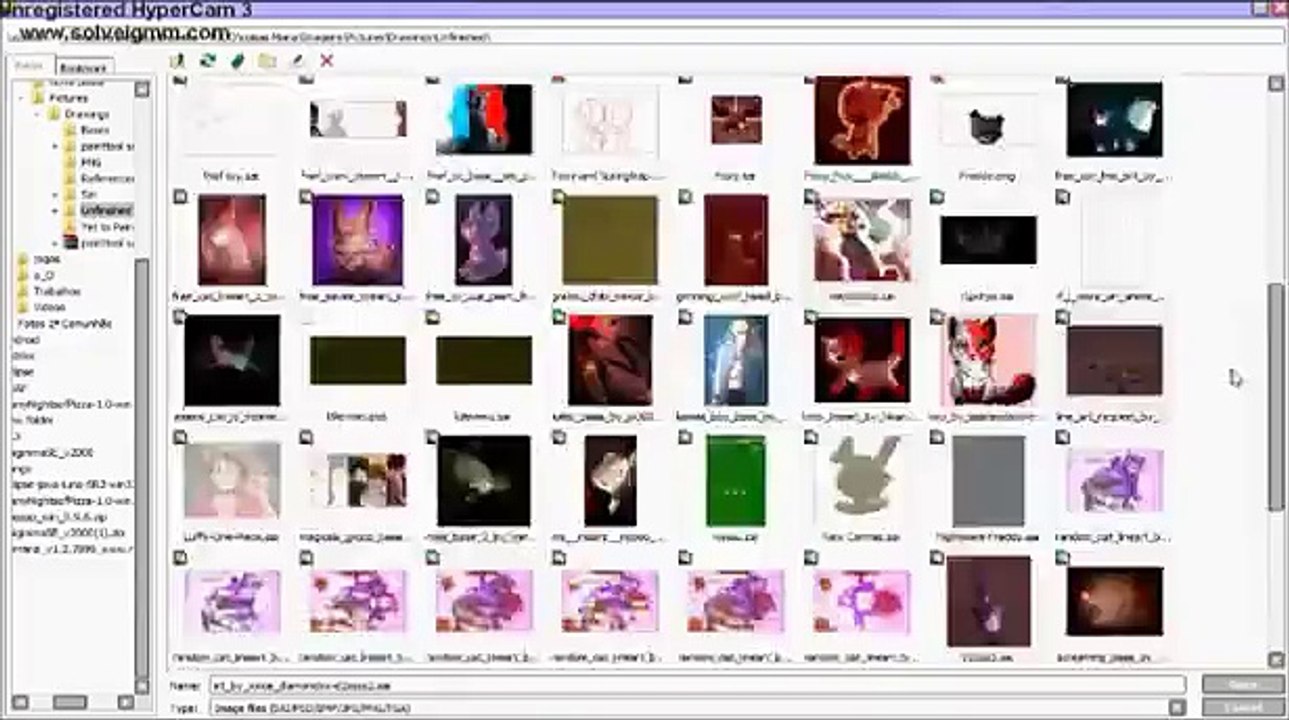
Task: Select the Fotos 2ª Comunhão tree entry
Action: click(x=64, y=324)
